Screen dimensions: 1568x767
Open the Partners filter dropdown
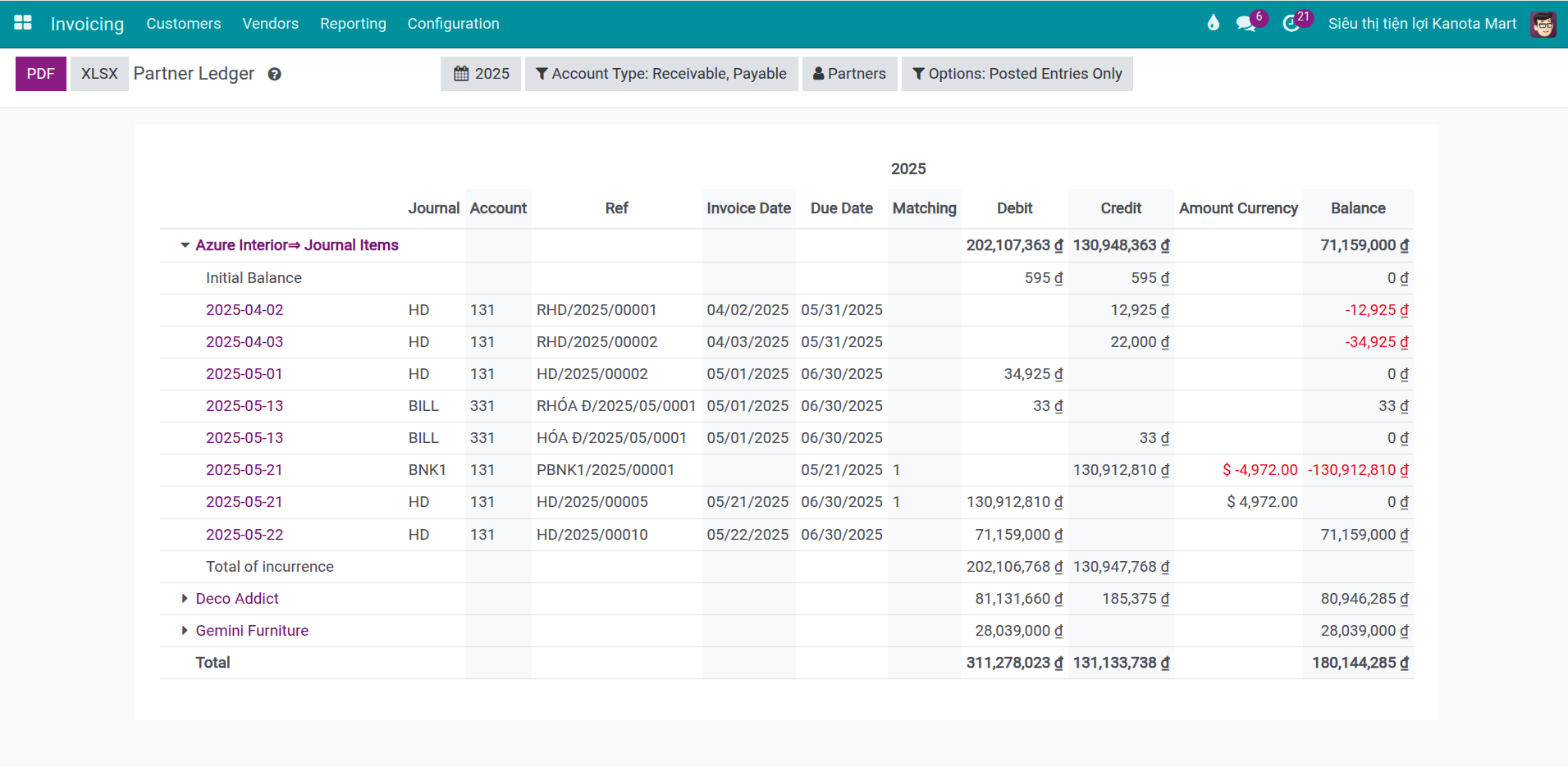point(849,74)
